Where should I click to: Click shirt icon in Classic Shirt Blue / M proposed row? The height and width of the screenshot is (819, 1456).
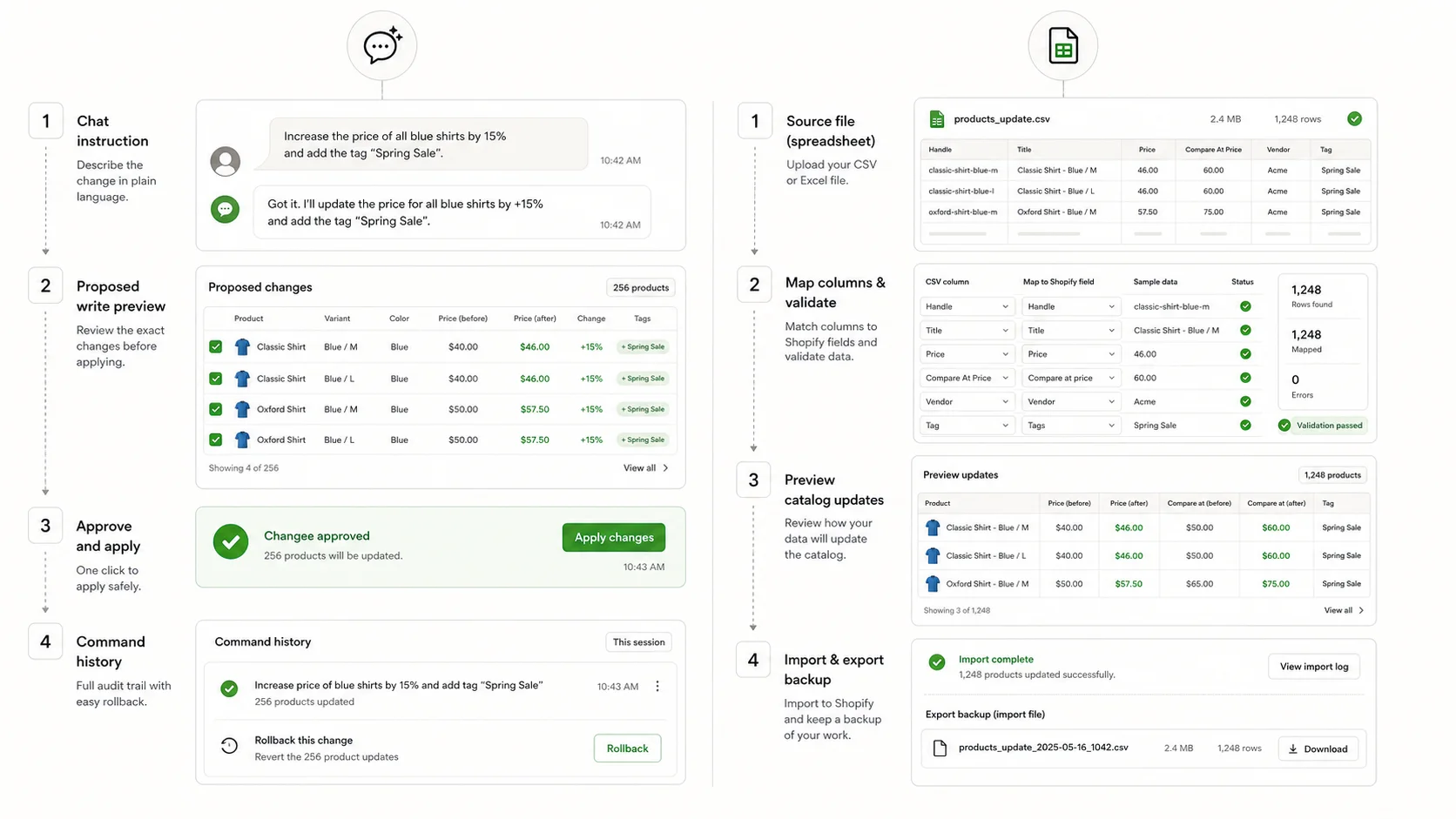pyautogui.click(x=242, y=346)
